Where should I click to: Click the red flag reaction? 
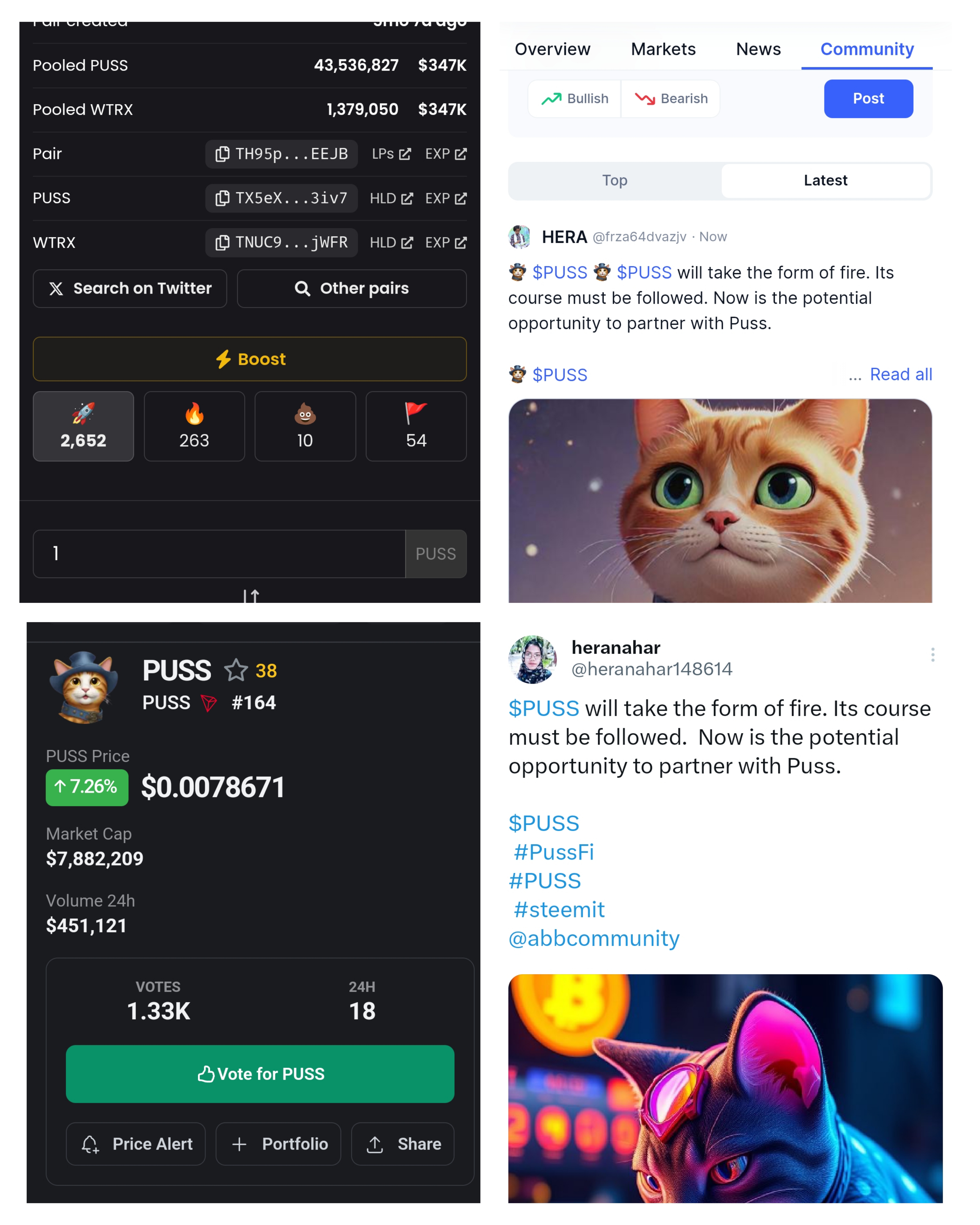(x=416, y=426)
